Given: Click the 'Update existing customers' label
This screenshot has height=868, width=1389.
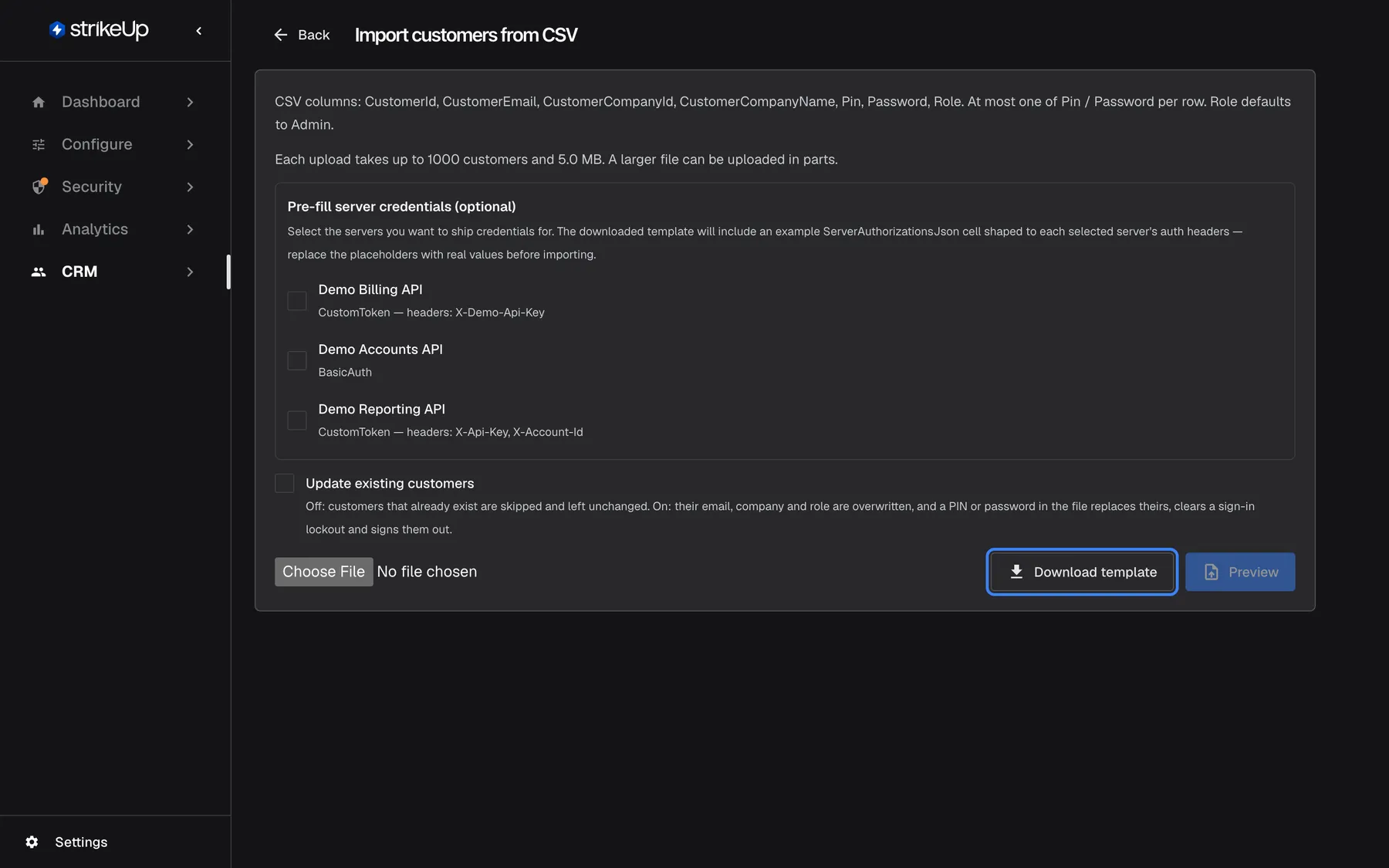Looking at the screenshot, I should pos(390,483).
